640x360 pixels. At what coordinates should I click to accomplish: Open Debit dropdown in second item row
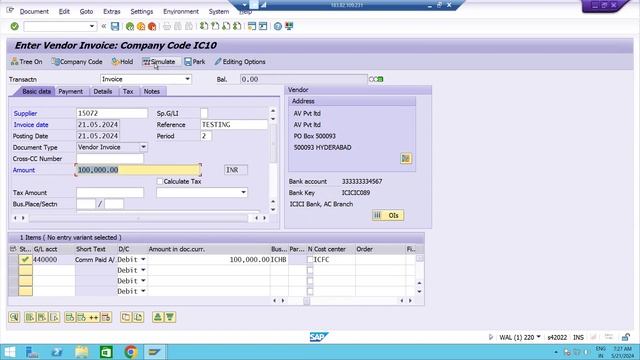[143, 270]
